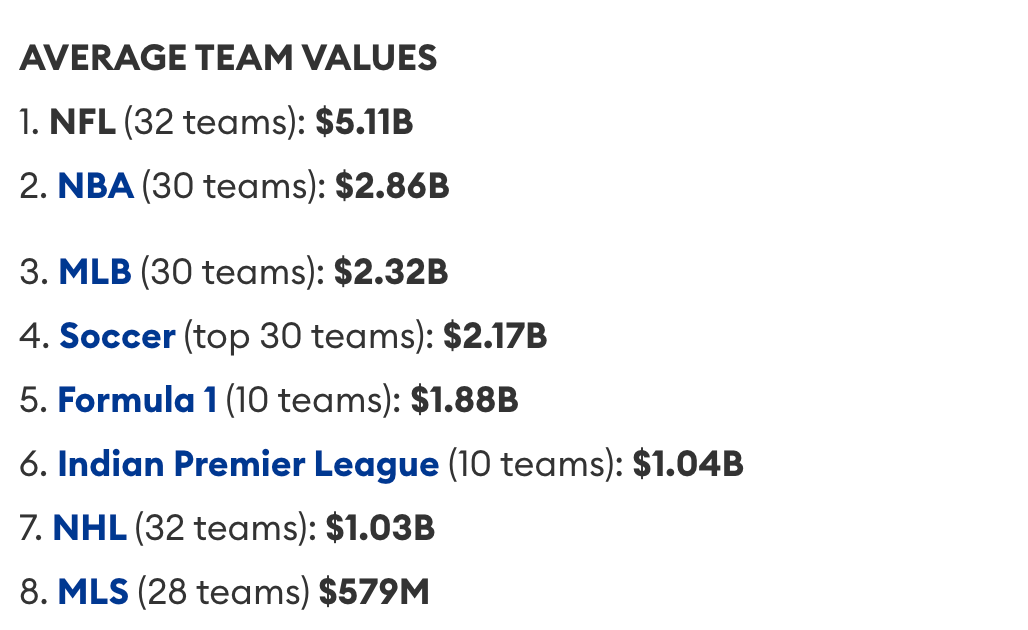Follow the Soccer link
The width and height of the screenshot is (1028, 630).
[117, 336]
